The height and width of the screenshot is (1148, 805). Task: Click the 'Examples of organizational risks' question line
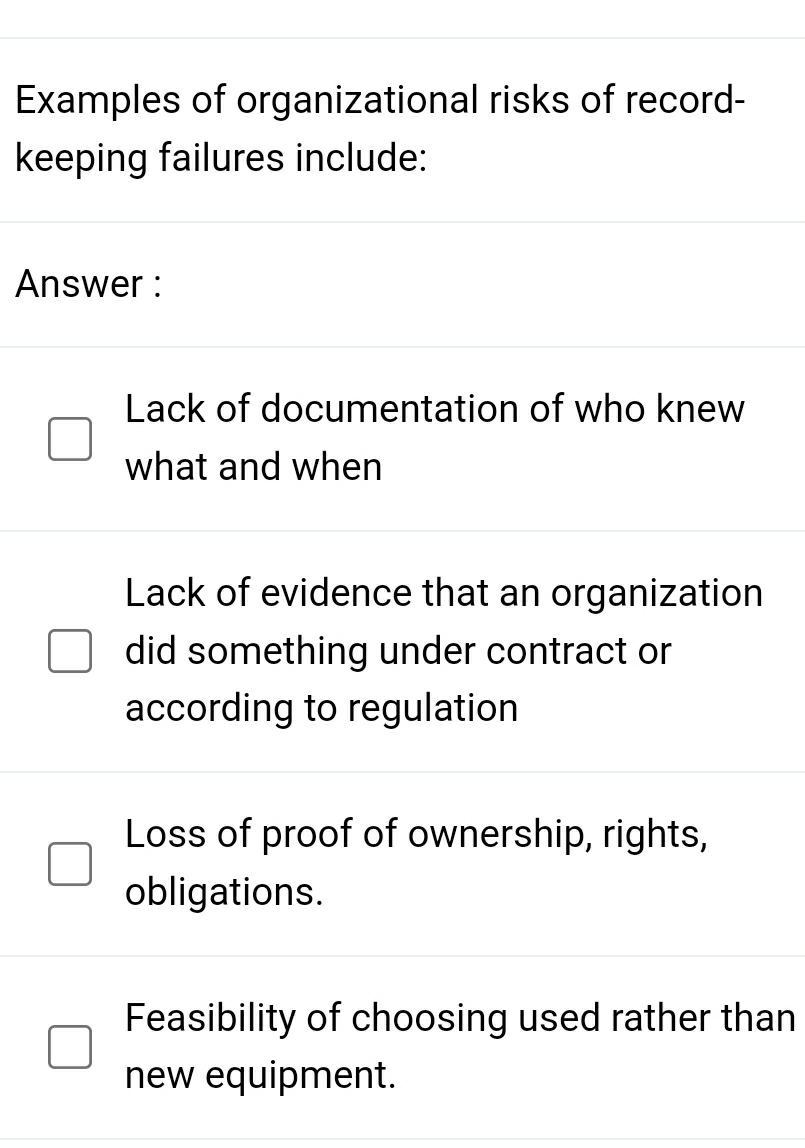(381, 101)
